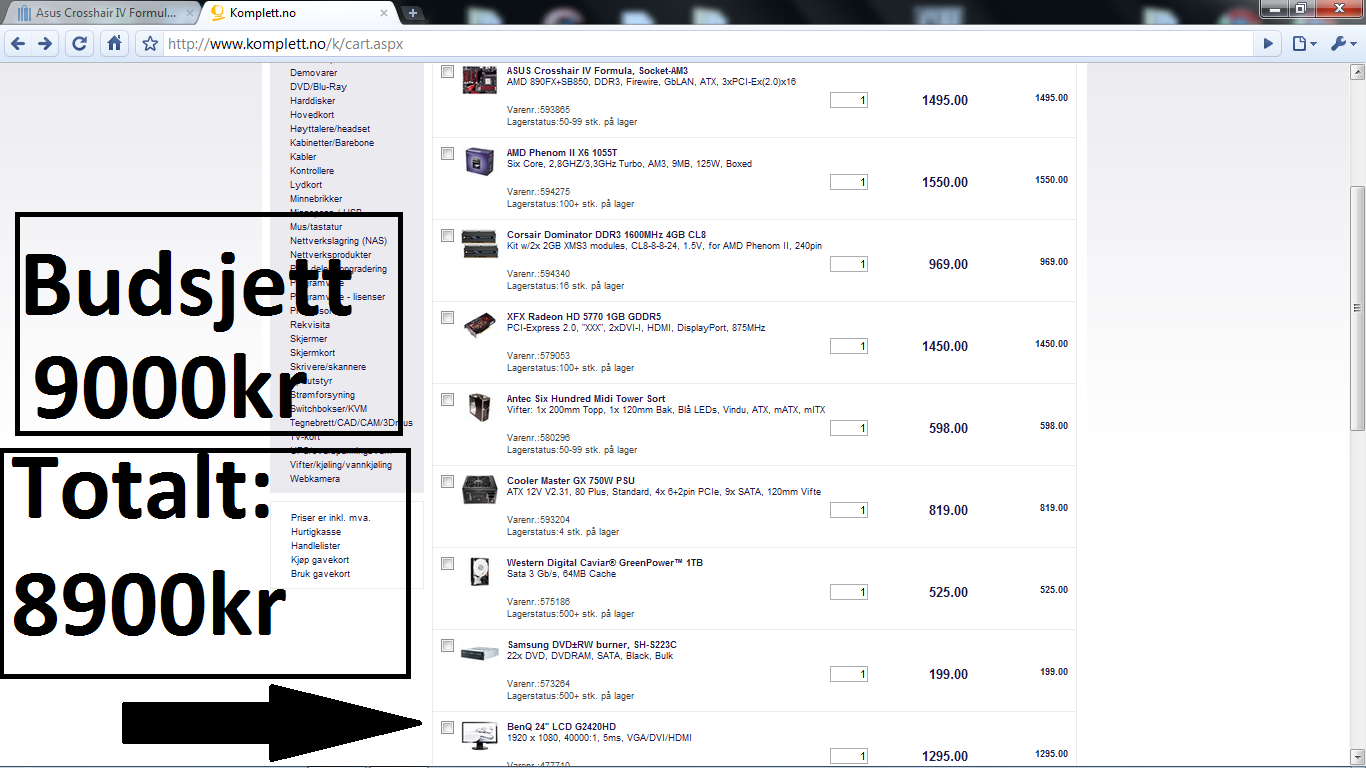
Task: Tick the checkbox for Western Digital Caviar GreenPower
Action: tap(447, 563)
